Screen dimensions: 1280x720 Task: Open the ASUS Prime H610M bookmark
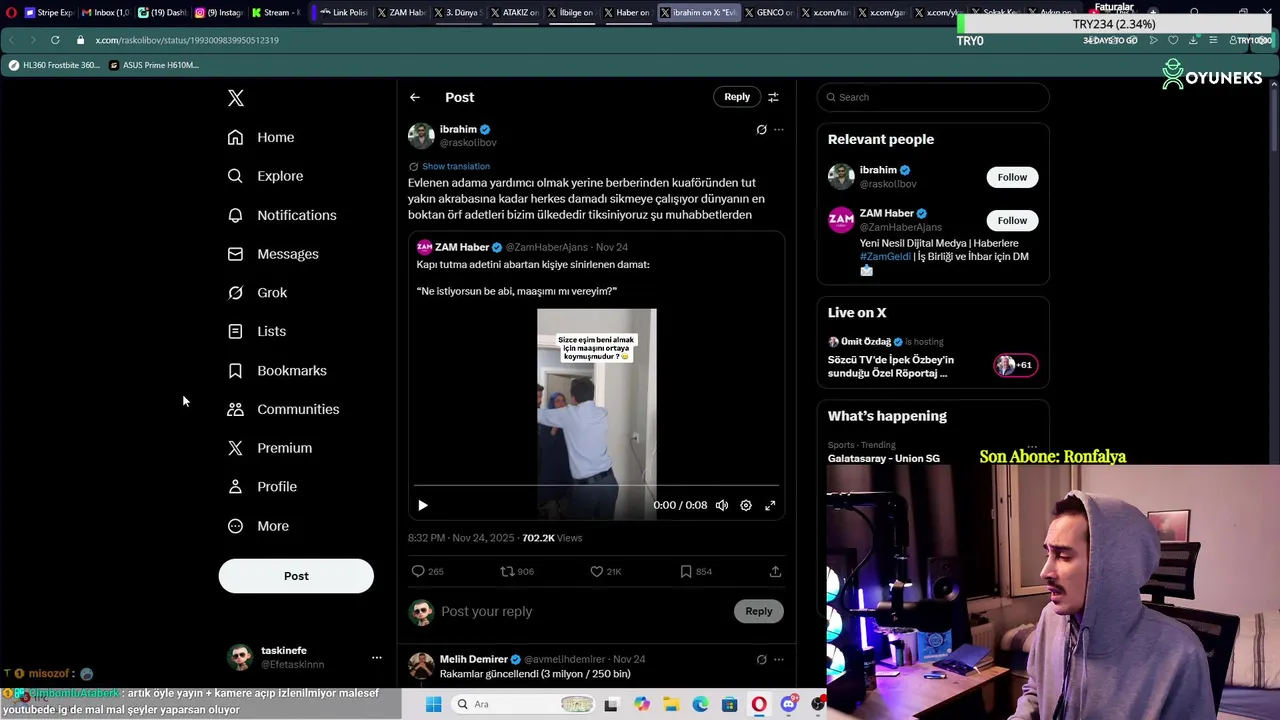[x=154, y=65]
